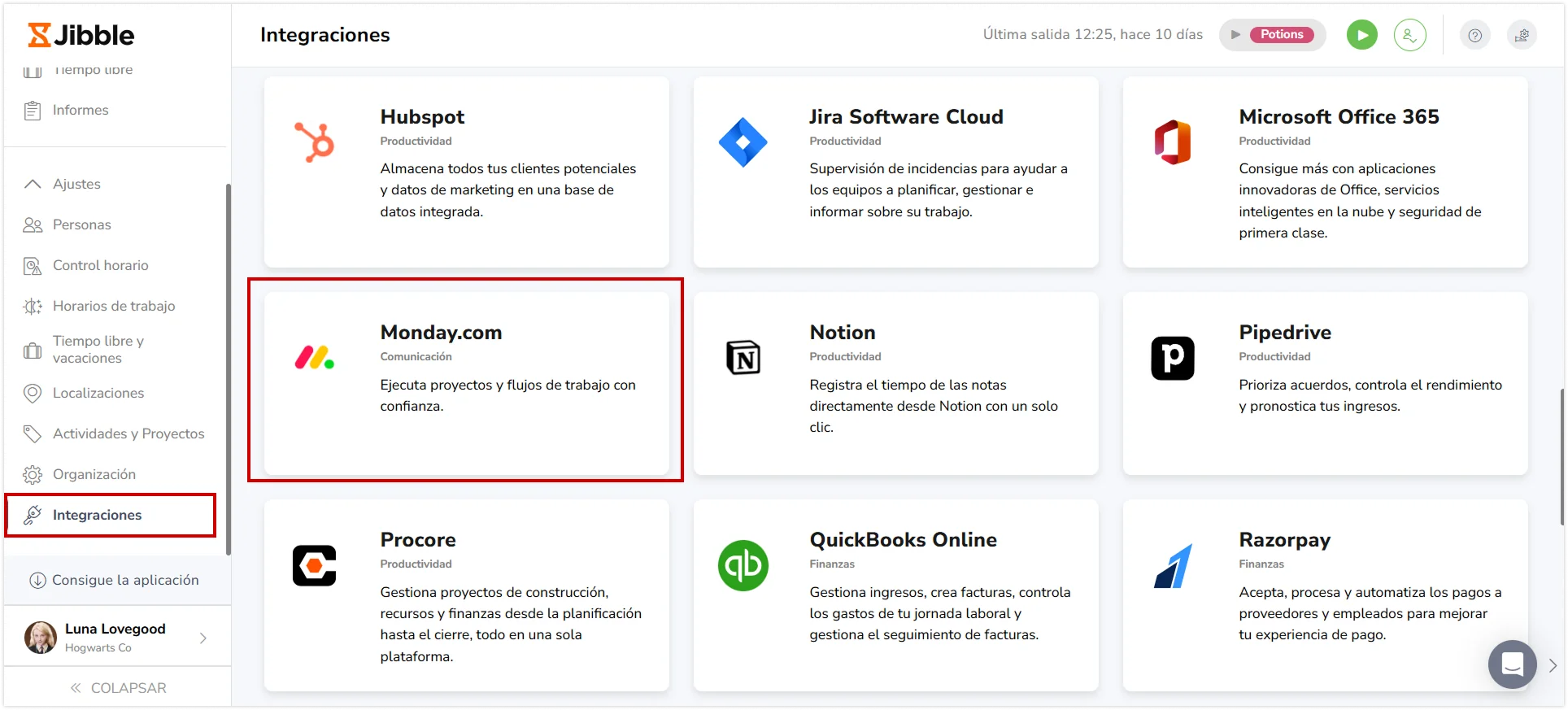Image resolution: width=1568 pixels, height=710 pixels.
Task: Click Consigue la aplicación link
Action: pyautogui.click(x=125, y=581)
